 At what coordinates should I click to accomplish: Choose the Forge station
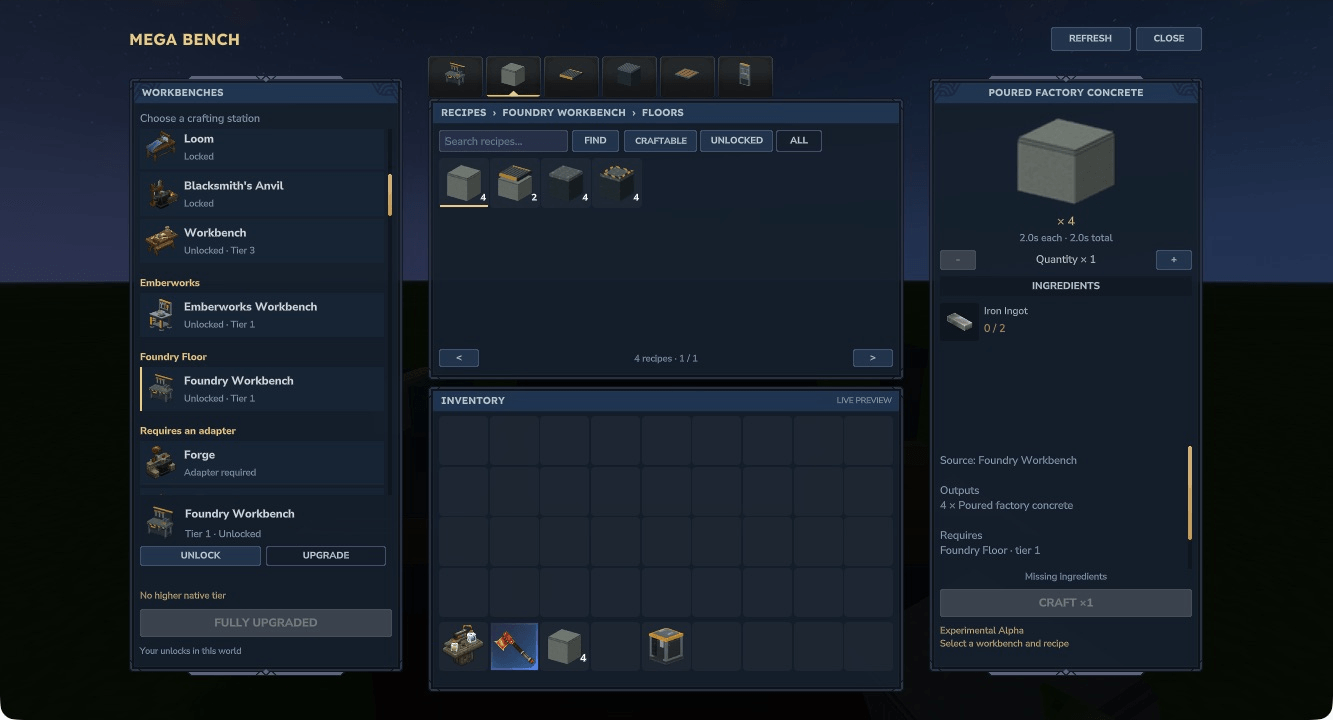click(x=262, y=463)
